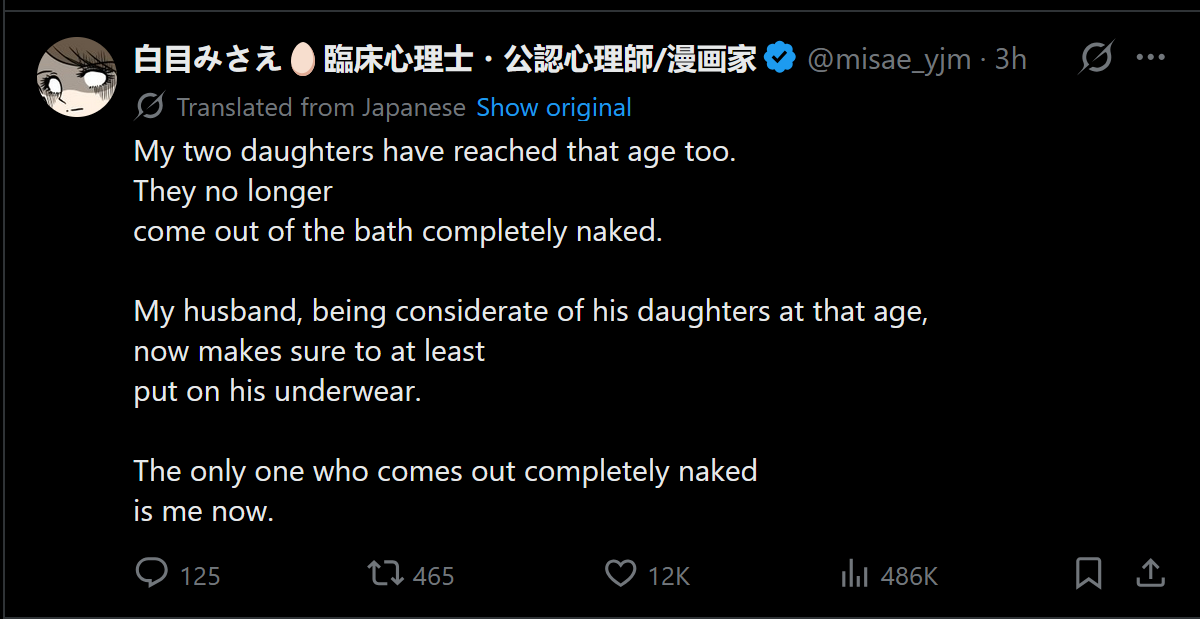Open the three-dot More menu
This screenshot has height=619, width=1200.
[x=1151, y=58]
